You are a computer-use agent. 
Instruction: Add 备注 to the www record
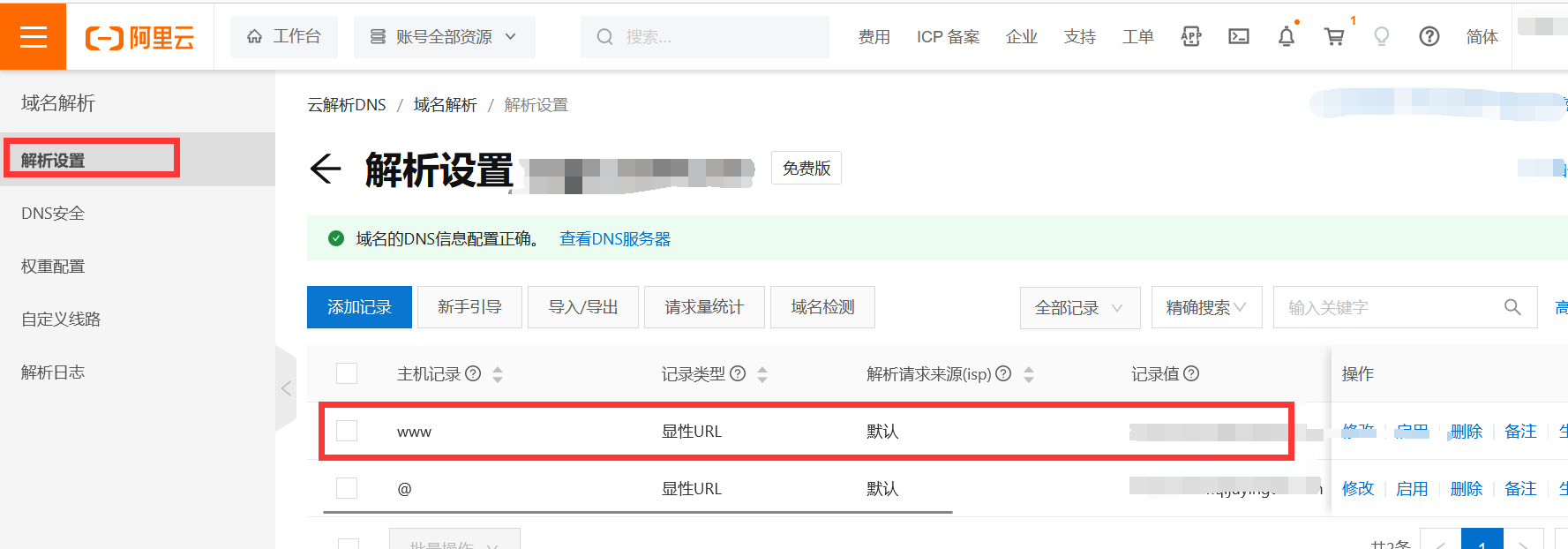1520,431
